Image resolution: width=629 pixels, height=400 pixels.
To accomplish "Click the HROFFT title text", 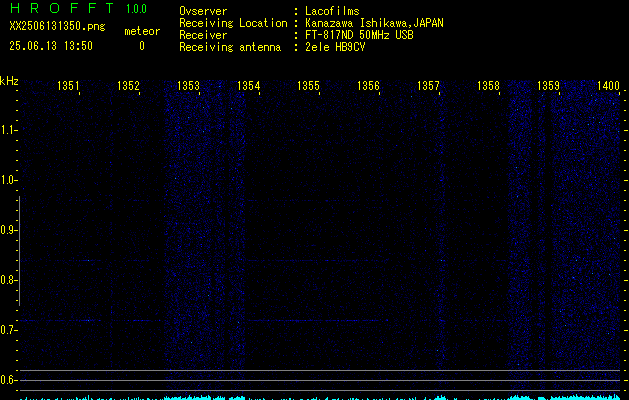I will click(x=62, y=8).
